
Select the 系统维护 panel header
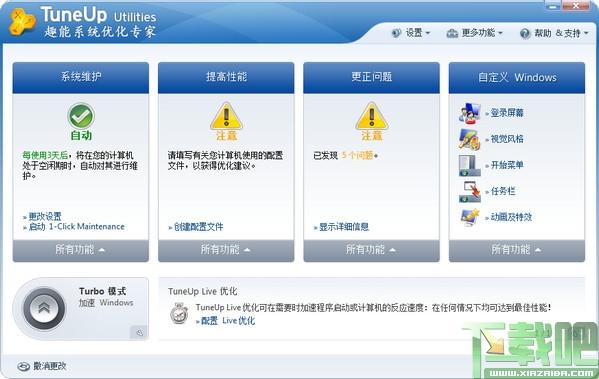tap(81, 78)
